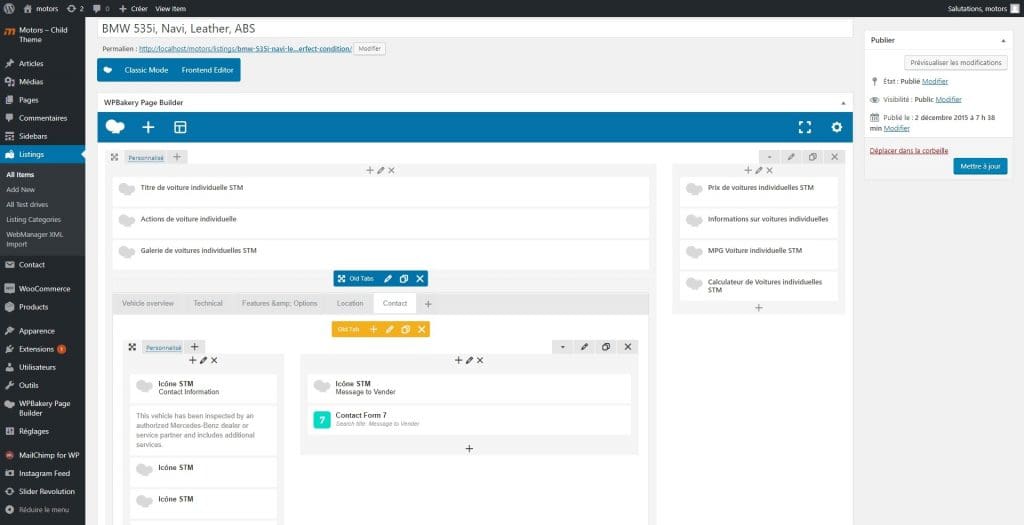
Task: Edit left column with its top pencil
Action: tap(381, 170)
